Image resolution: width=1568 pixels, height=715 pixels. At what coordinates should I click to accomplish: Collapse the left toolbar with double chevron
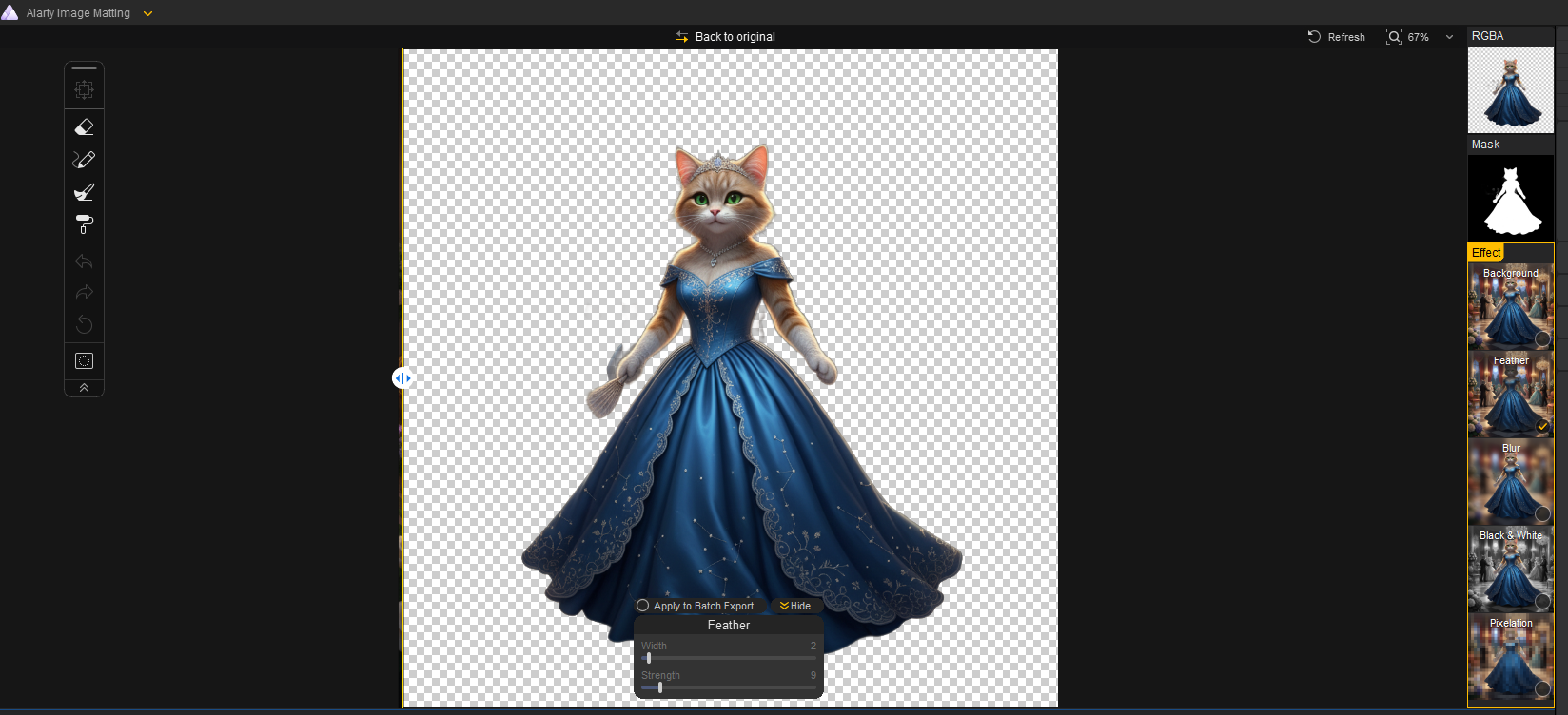84,388
